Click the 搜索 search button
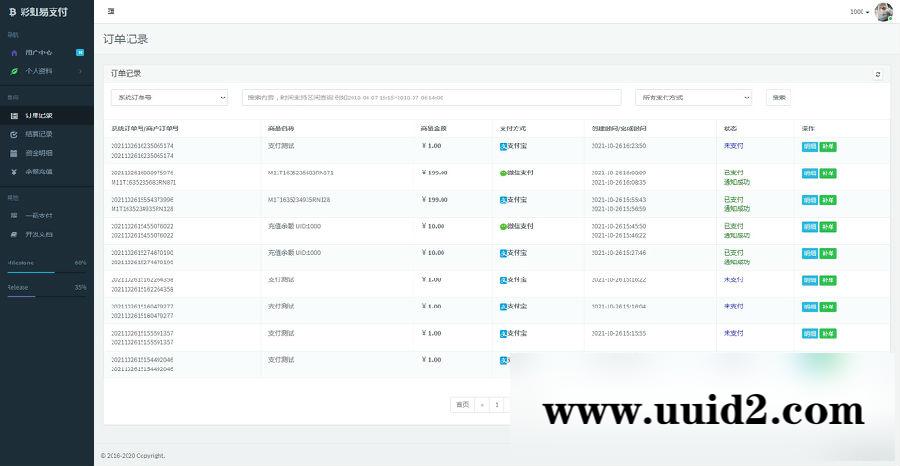The image size is (900, 466). click(778, 97)
